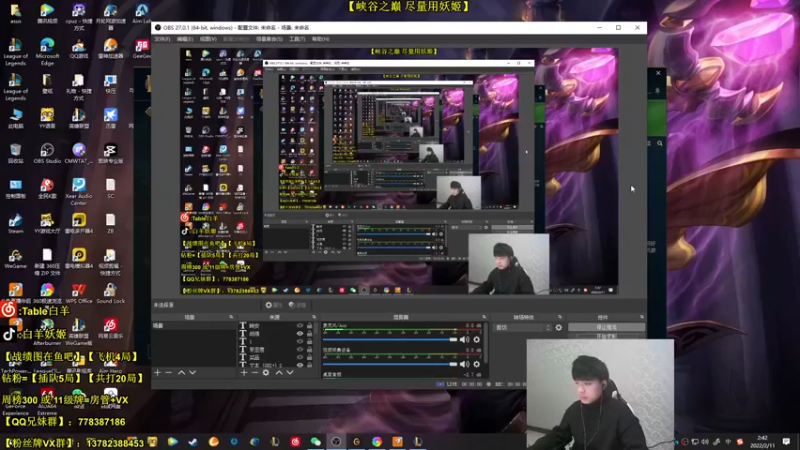Open Sound Lock desktop shortcut
800x450 pixels.
pos(110,293)
